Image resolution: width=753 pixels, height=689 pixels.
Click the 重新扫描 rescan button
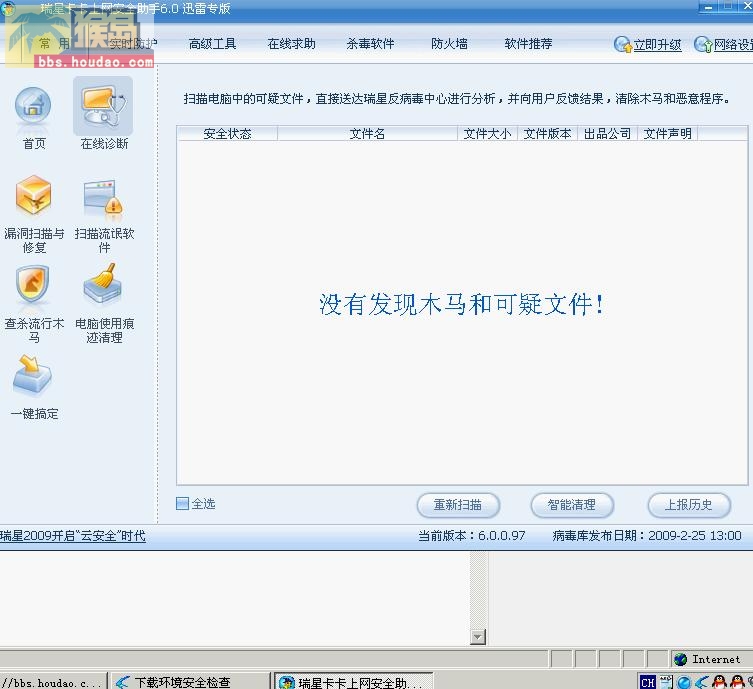(x=458, y=505)
